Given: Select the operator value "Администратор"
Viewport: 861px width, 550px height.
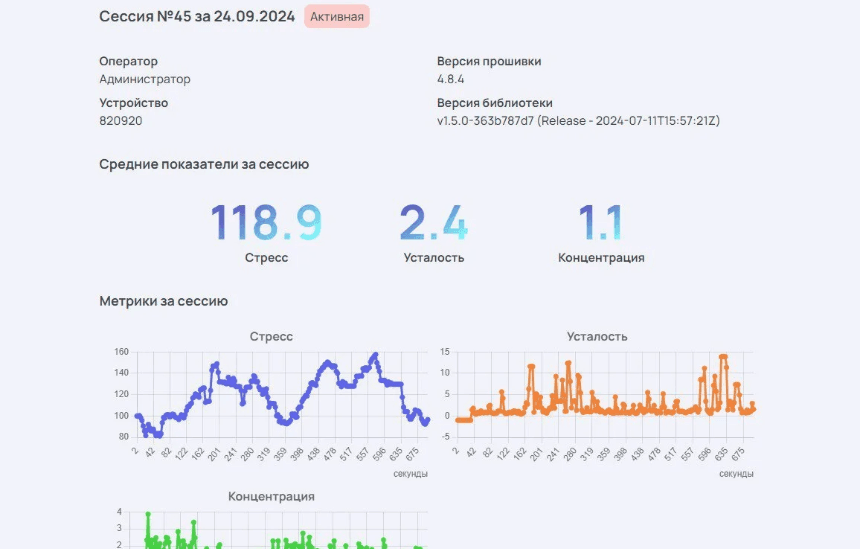Looking at the screenshot, I should [144, 79].
